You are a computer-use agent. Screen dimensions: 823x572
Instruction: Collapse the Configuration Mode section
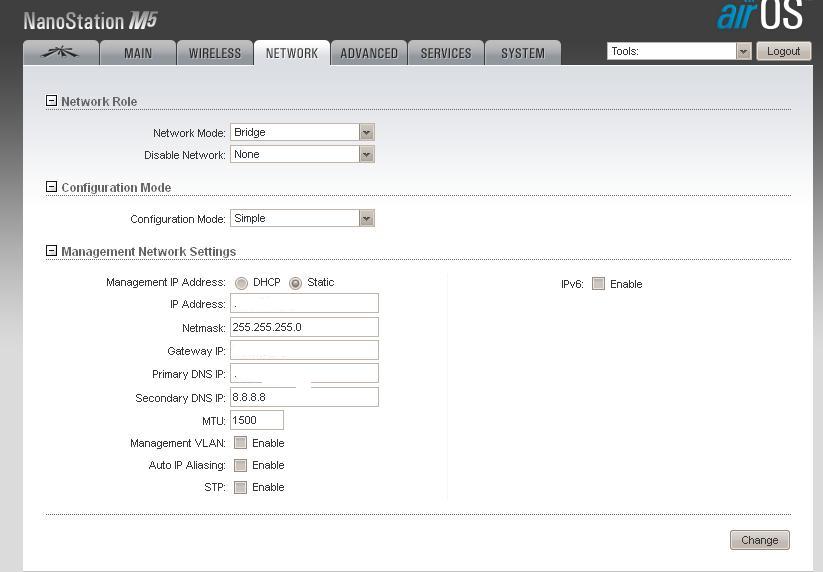click(51, 187)
